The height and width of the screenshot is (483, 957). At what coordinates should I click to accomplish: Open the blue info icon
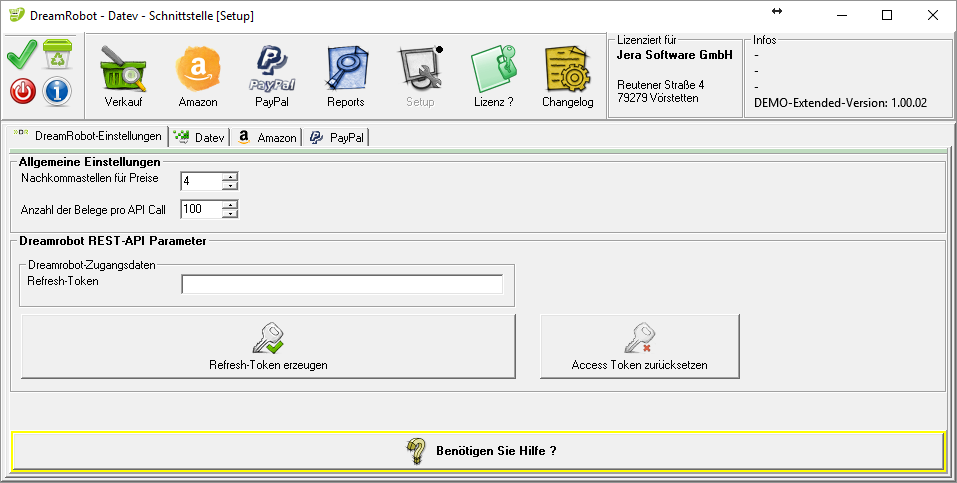tap(58, 91)
